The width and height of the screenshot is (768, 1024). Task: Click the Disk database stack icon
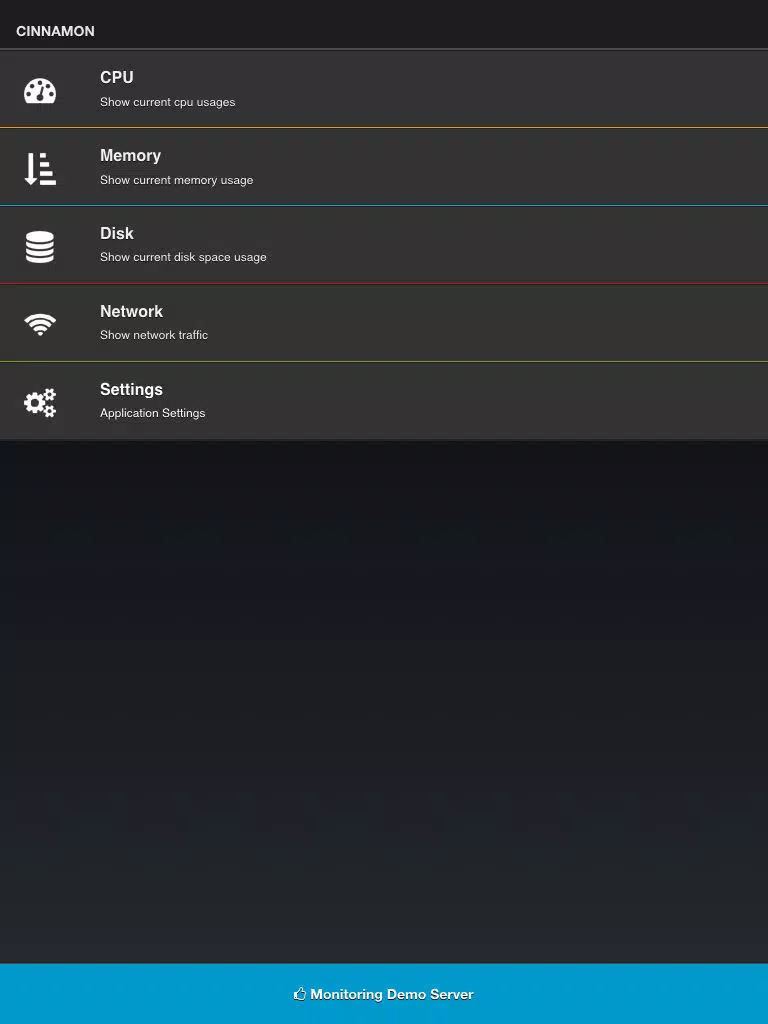pos(40,247)
